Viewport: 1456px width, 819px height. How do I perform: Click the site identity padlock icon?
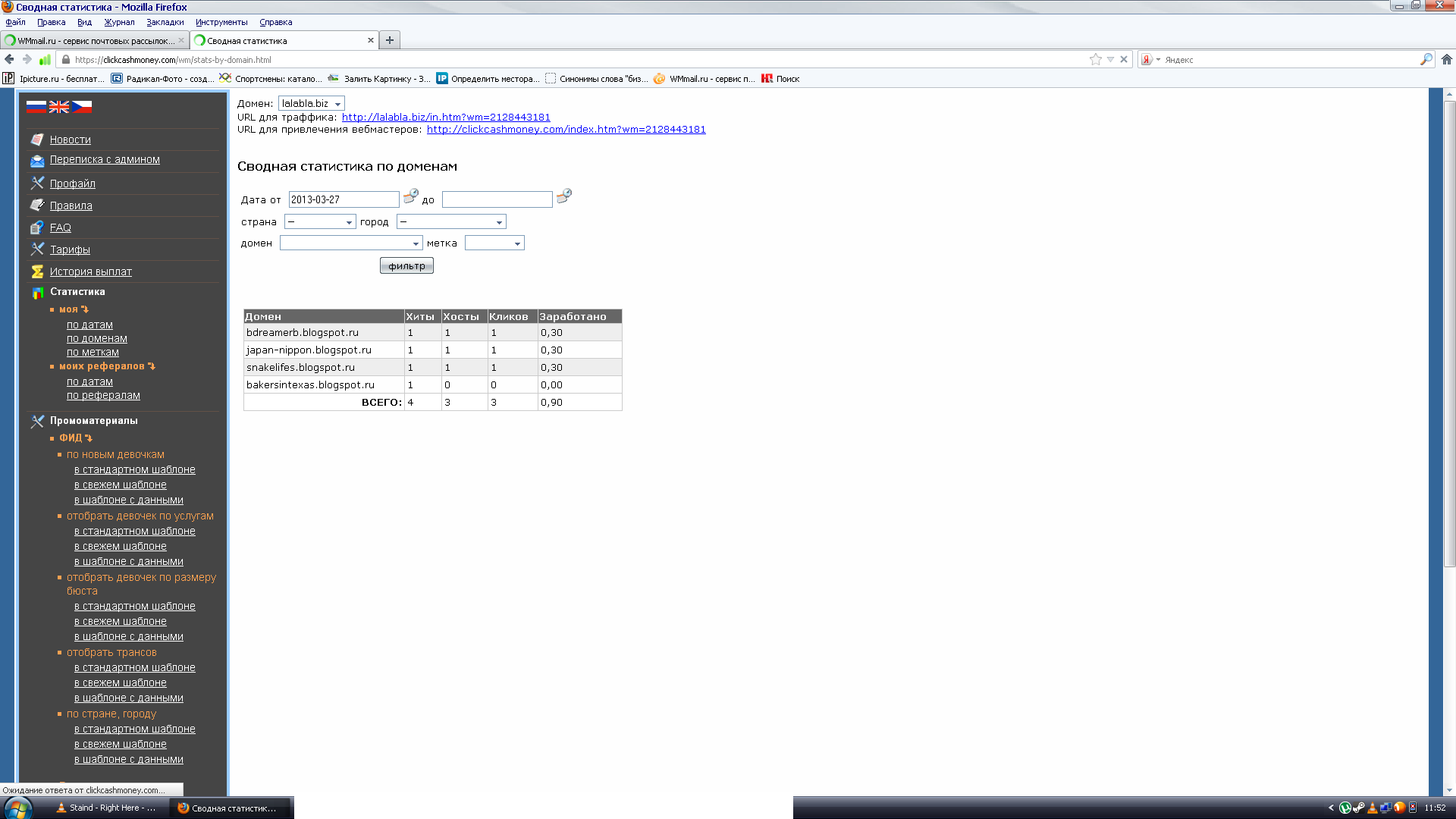pyautogui.click(x=66, y=60)
